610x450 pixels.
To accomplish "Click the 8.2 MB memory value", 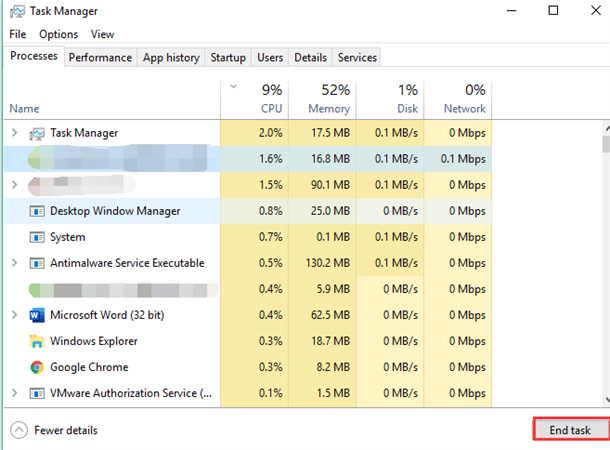I will click(333, 367).
